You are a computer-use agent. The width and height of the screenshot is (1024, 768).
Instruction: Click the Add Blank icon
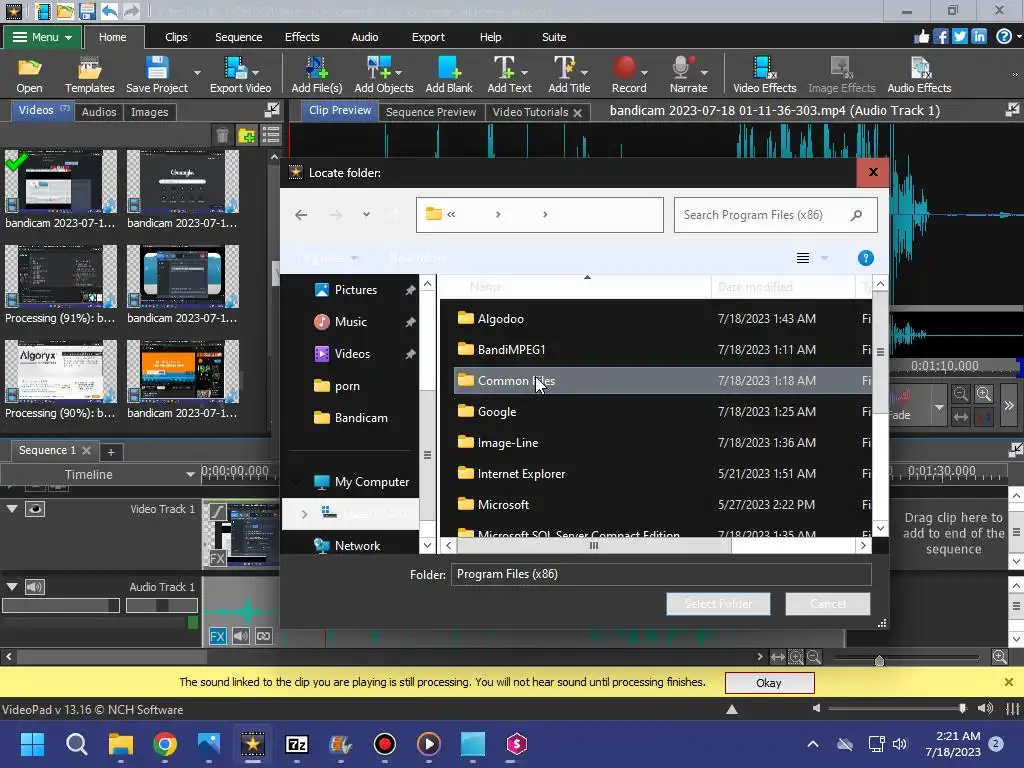coord(449,74)
